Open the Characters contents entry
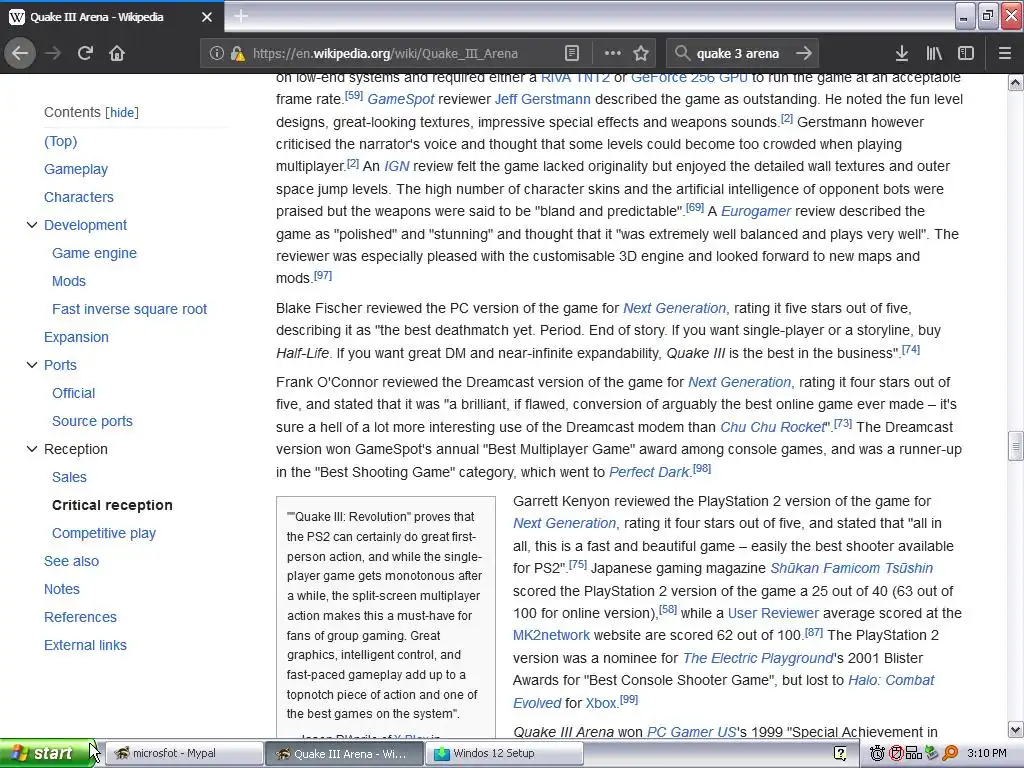 click(x=78, y=197)
